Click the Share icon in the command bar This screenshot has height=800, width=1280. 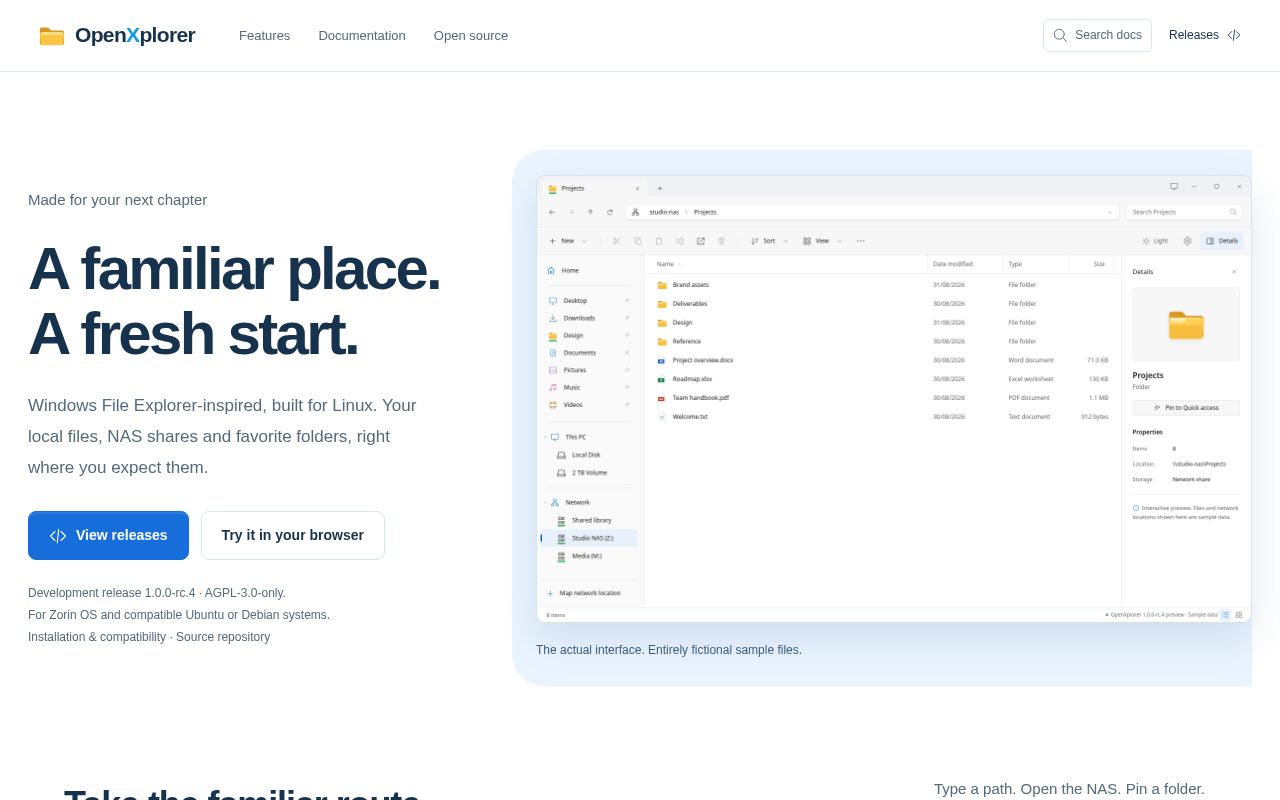click(x=701, y=241)
